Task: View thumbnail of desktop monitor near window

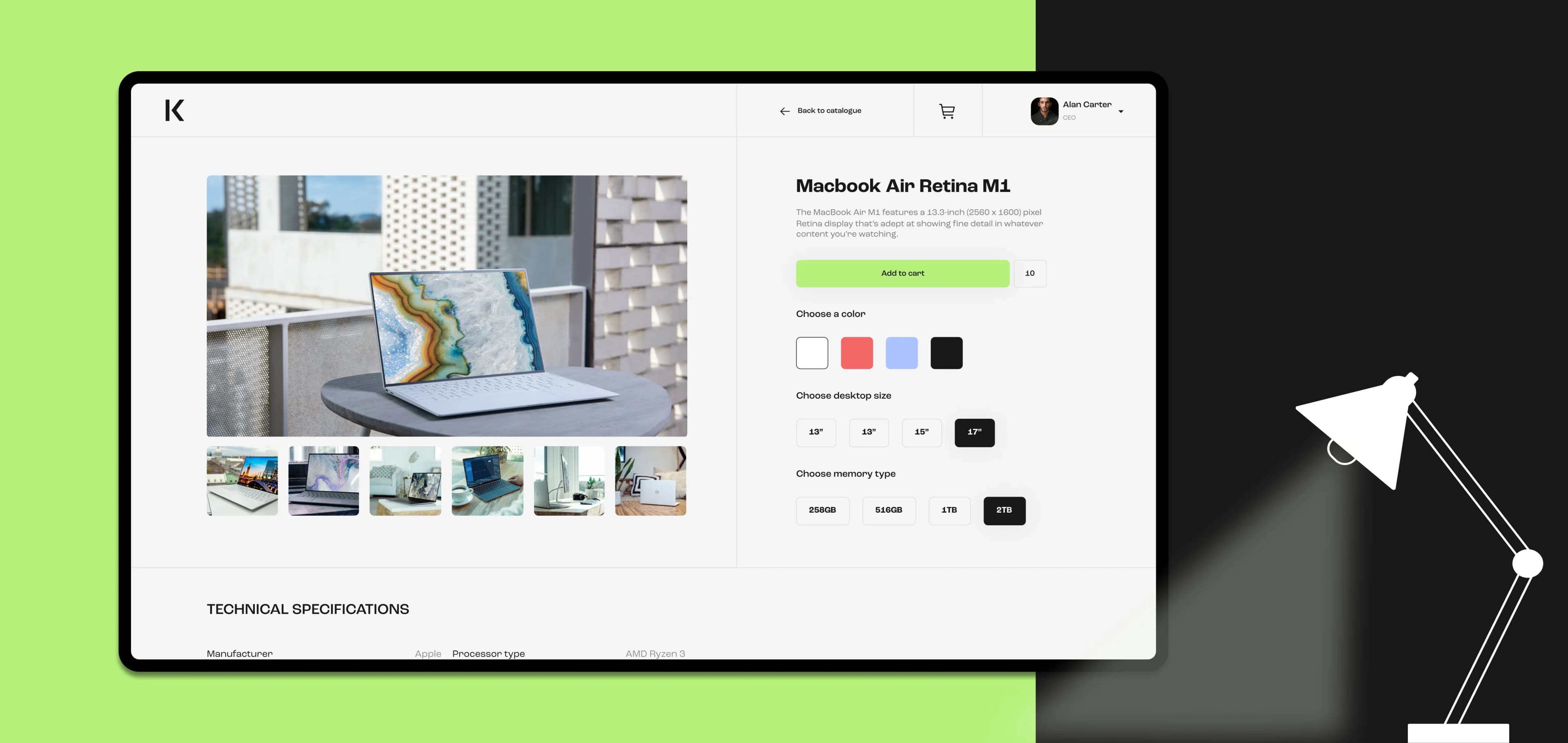Action: 569,480
